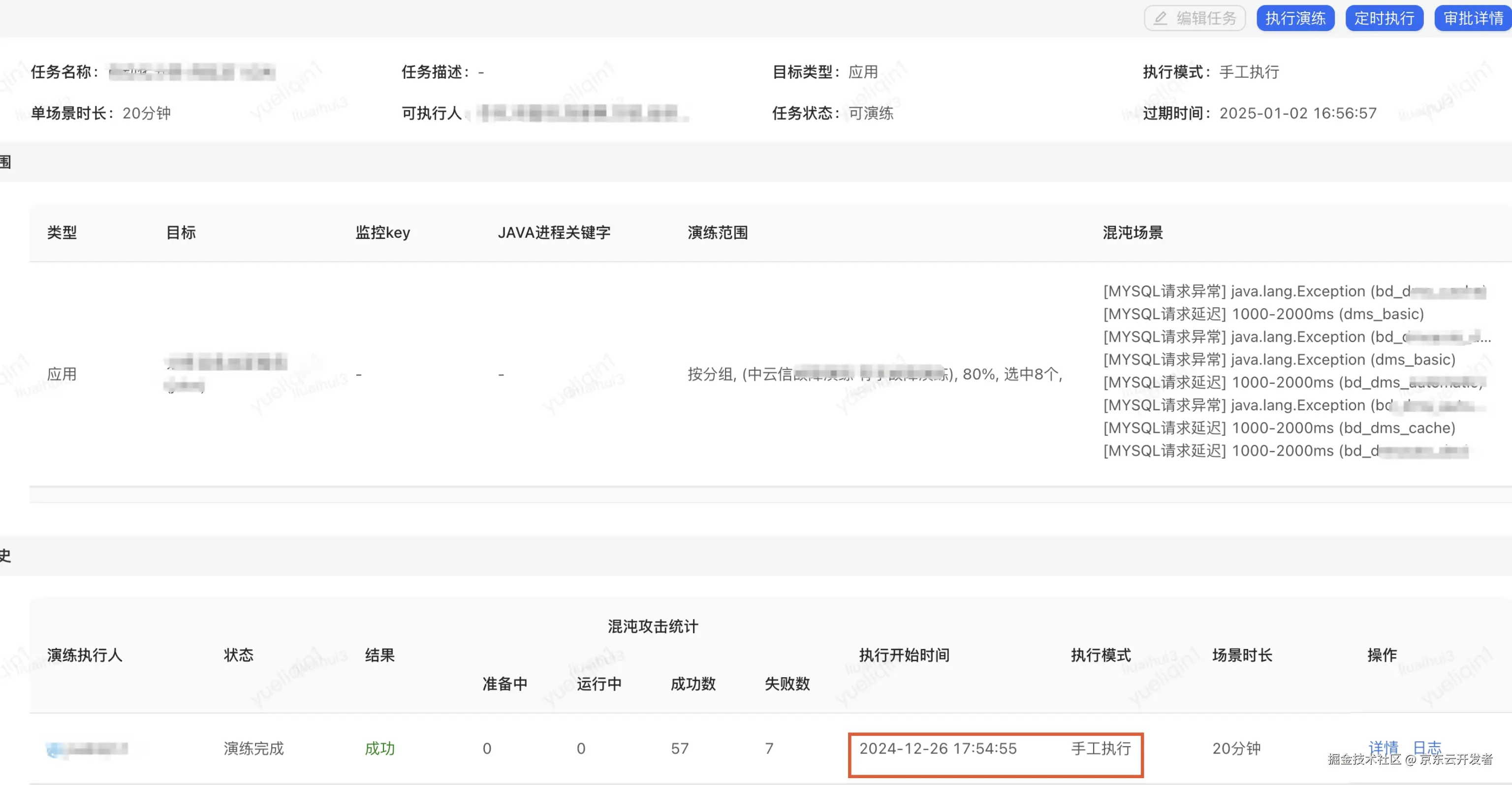Click the 场景时长 column header
This screenshot has width=1512, height=785.
tap(1242, 654)
